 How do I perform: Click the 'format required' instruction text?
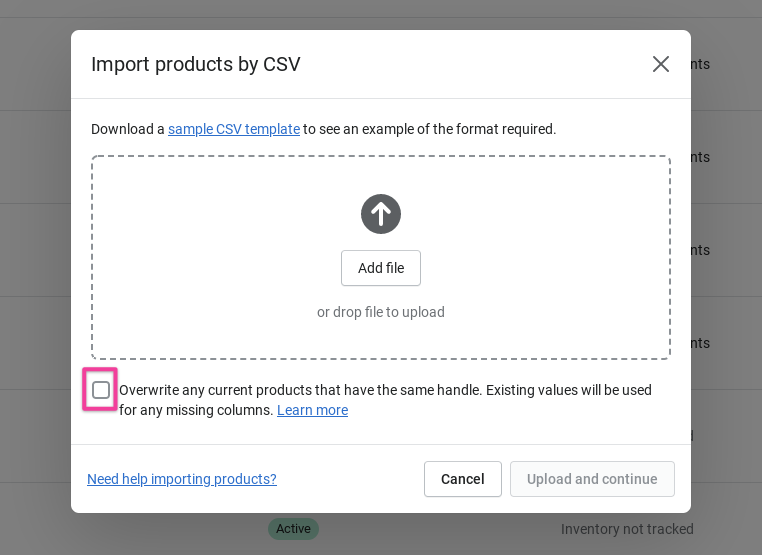[x=500, y=129]
